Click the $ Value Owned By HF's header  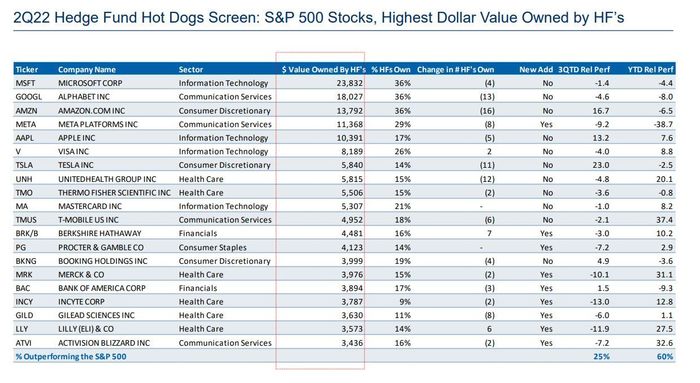click(324, 70)
